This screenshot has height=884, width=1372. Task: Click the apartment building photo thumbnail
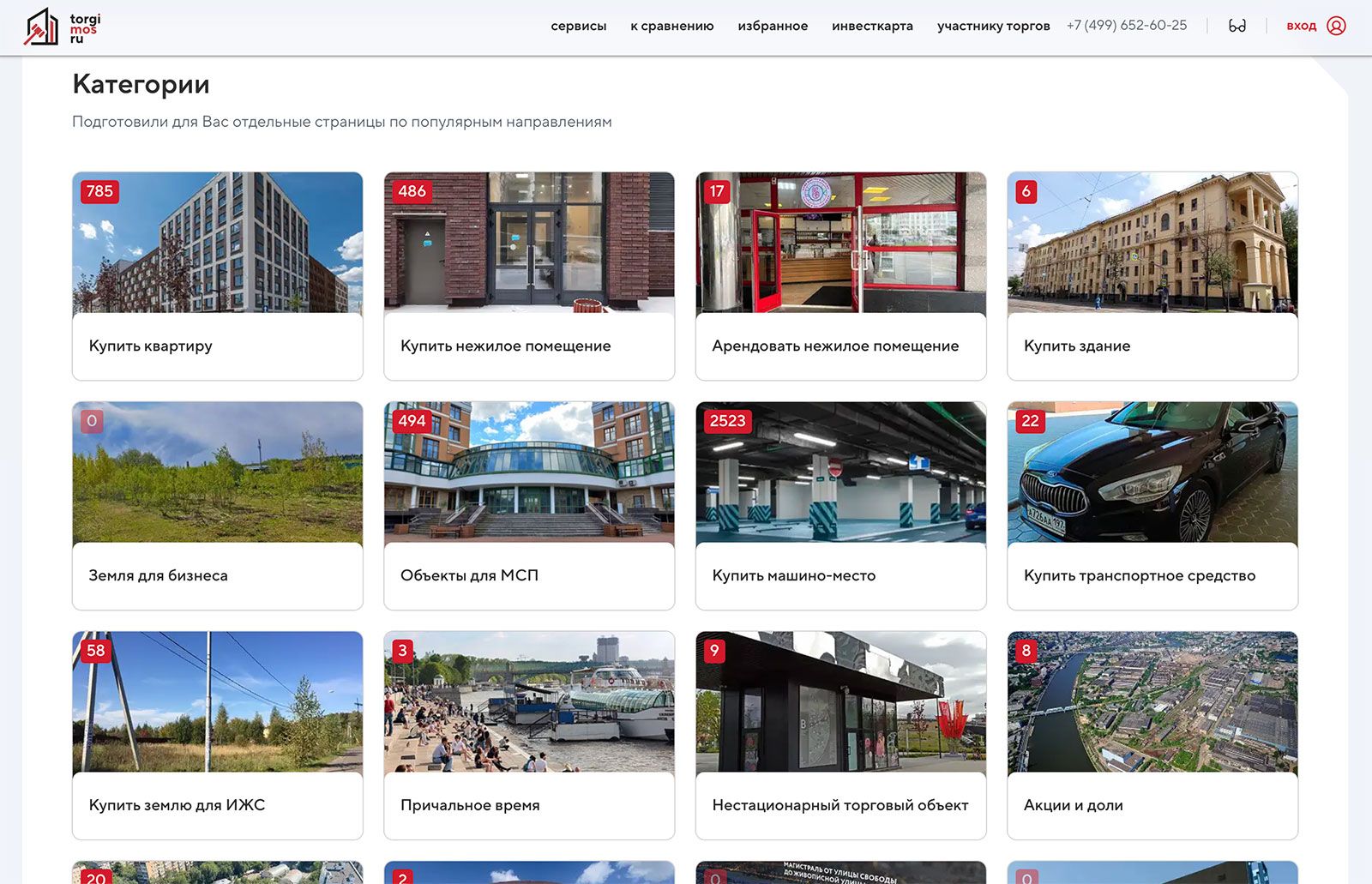click(x=218, y=243)
